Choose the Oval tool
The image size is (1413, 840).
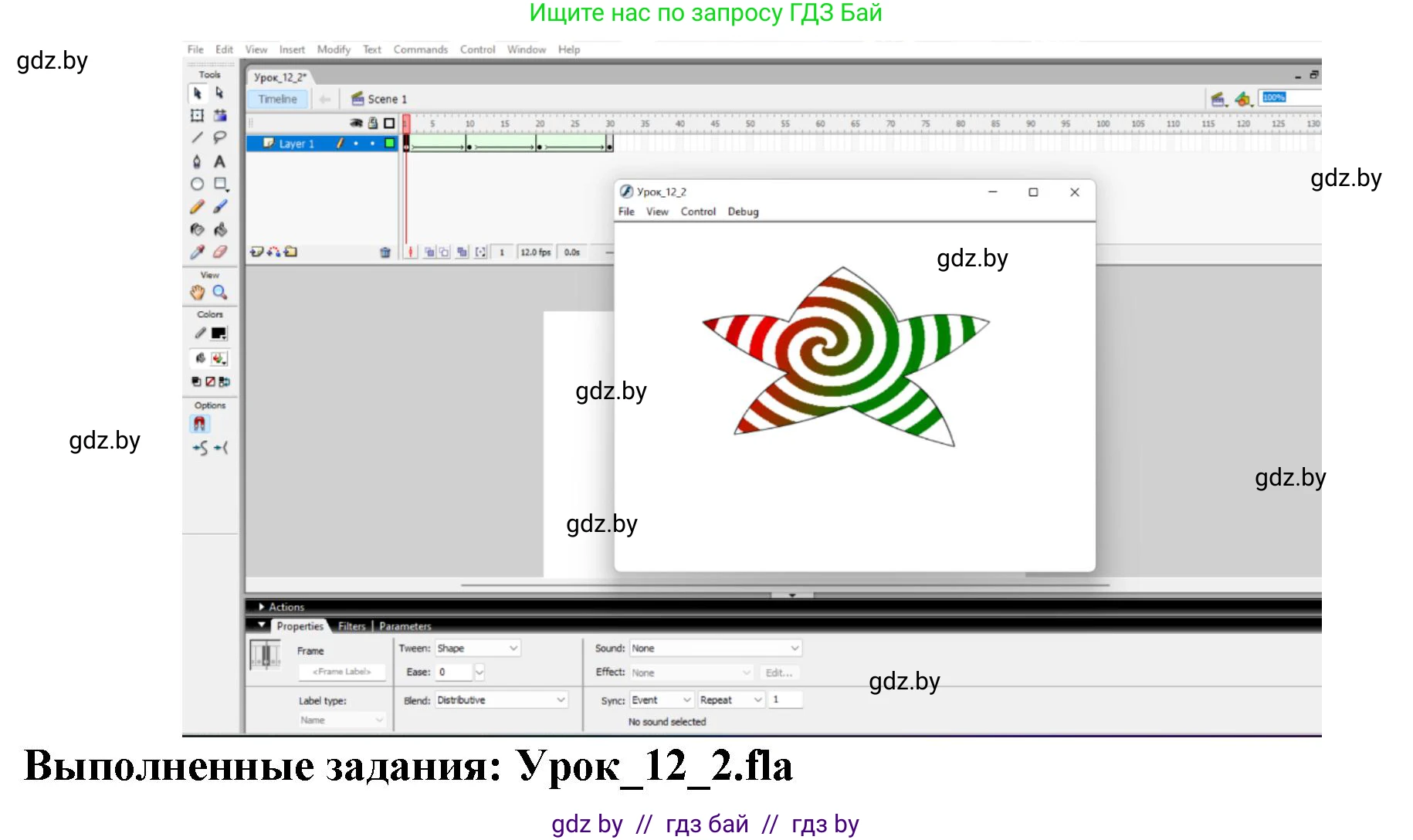point(197,184)
